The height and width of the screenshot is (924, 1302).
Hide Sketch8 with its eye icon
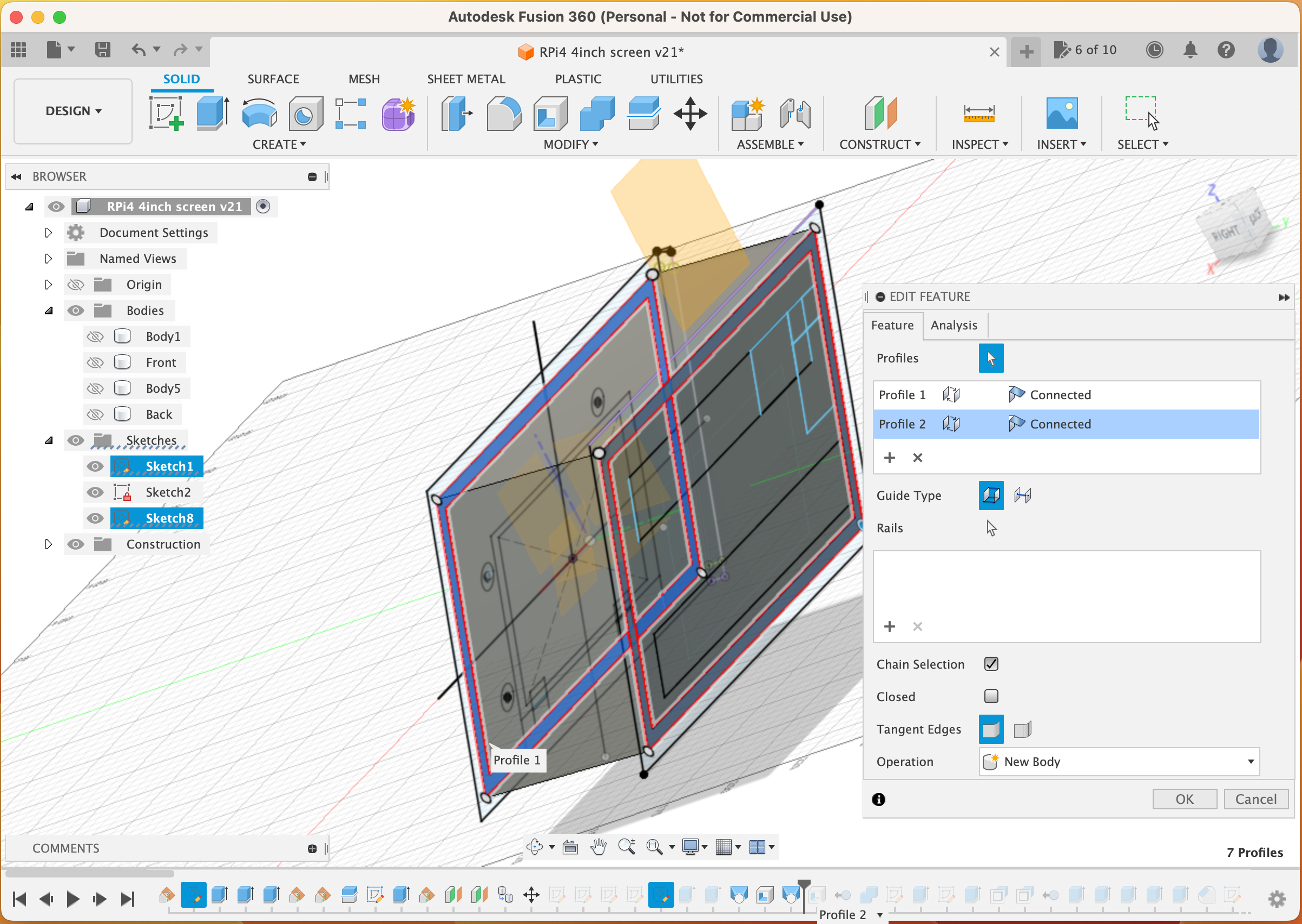(x=95, y=518)
